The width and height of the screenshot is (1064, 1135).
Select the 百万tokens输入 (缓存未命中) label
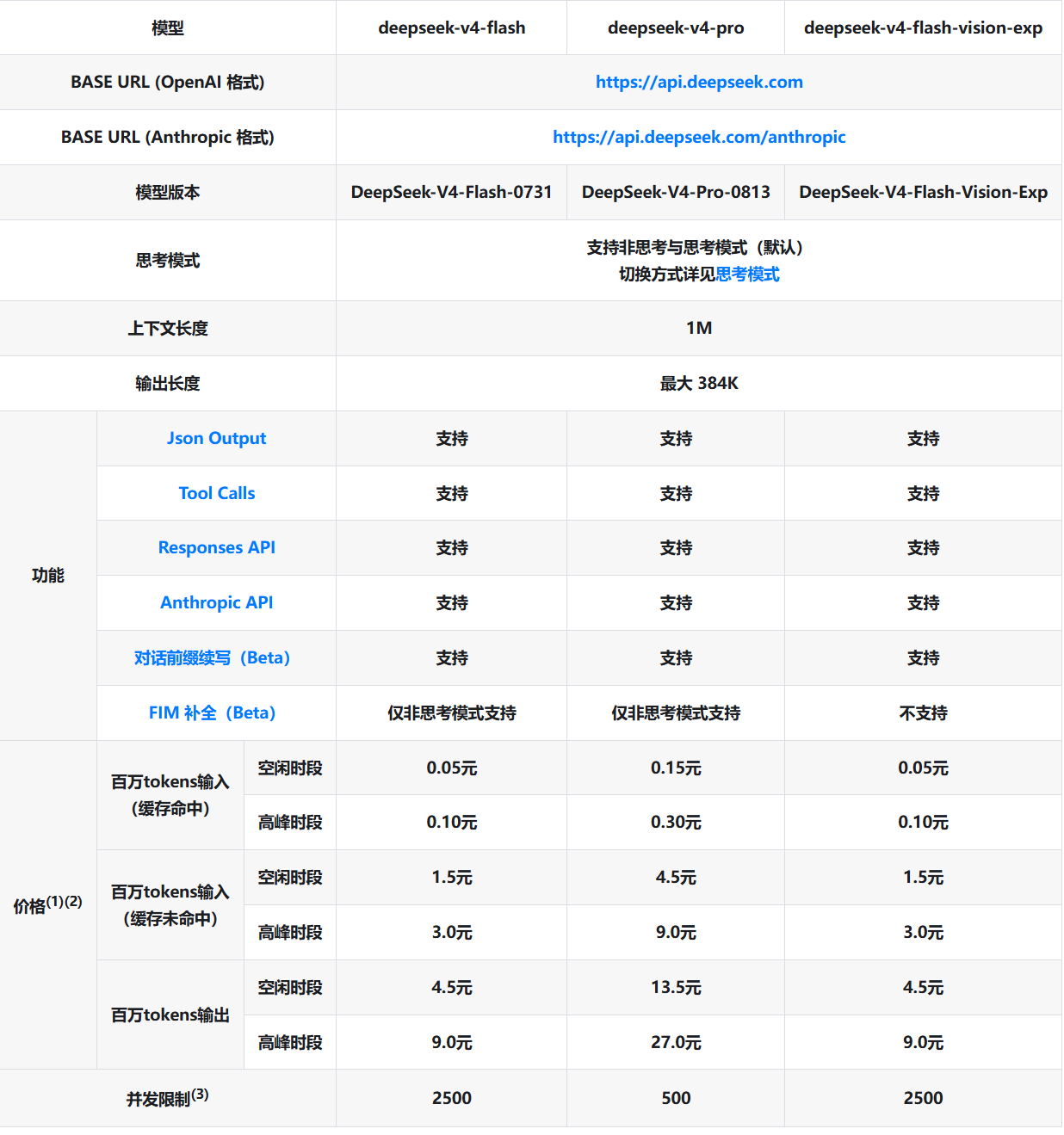pyautogui.click(x=170, y=905)
